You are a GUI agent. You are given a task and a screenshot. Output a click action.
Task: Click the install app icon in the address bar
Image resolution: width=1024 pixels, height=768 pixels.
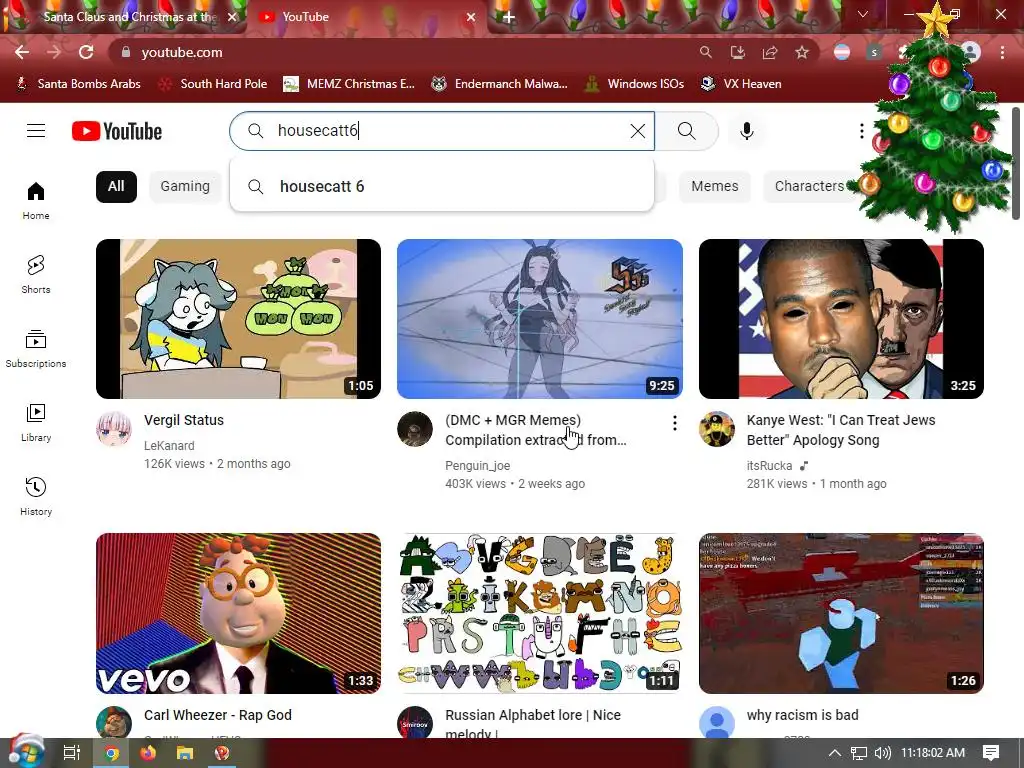(x=738, y=52)
